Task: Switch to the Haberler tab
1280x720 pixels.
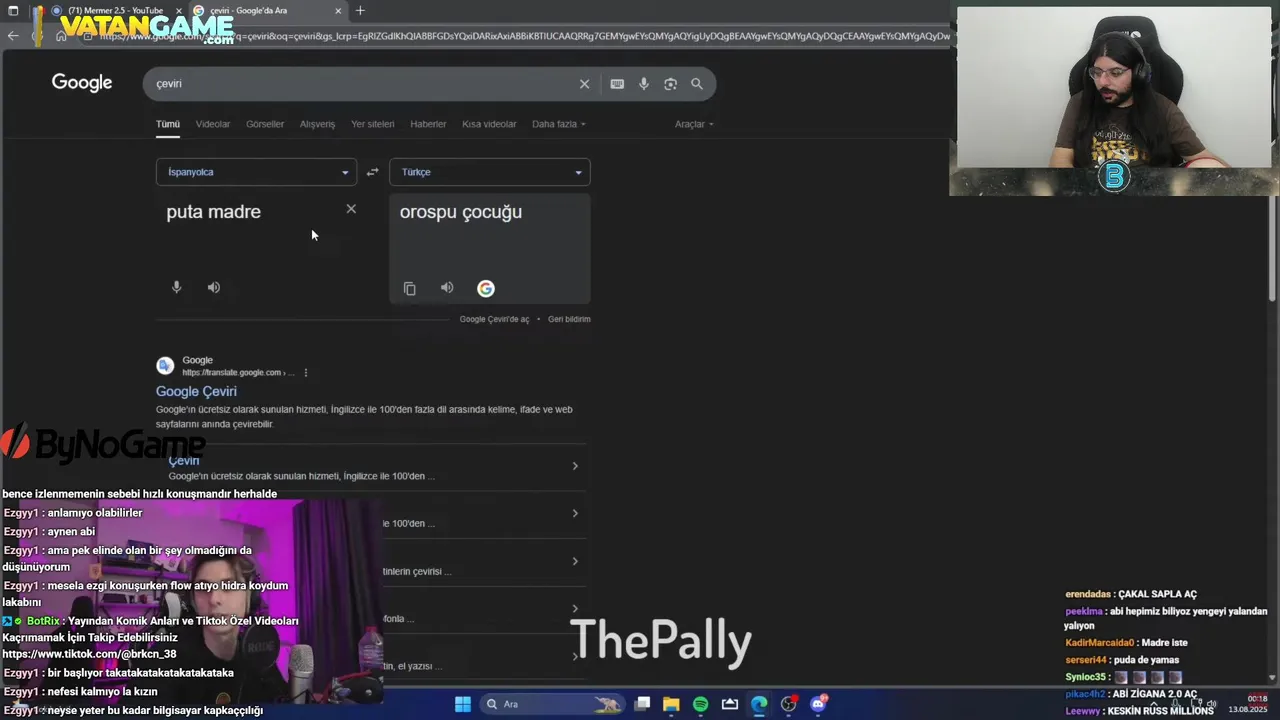Action: coord(428,124)
